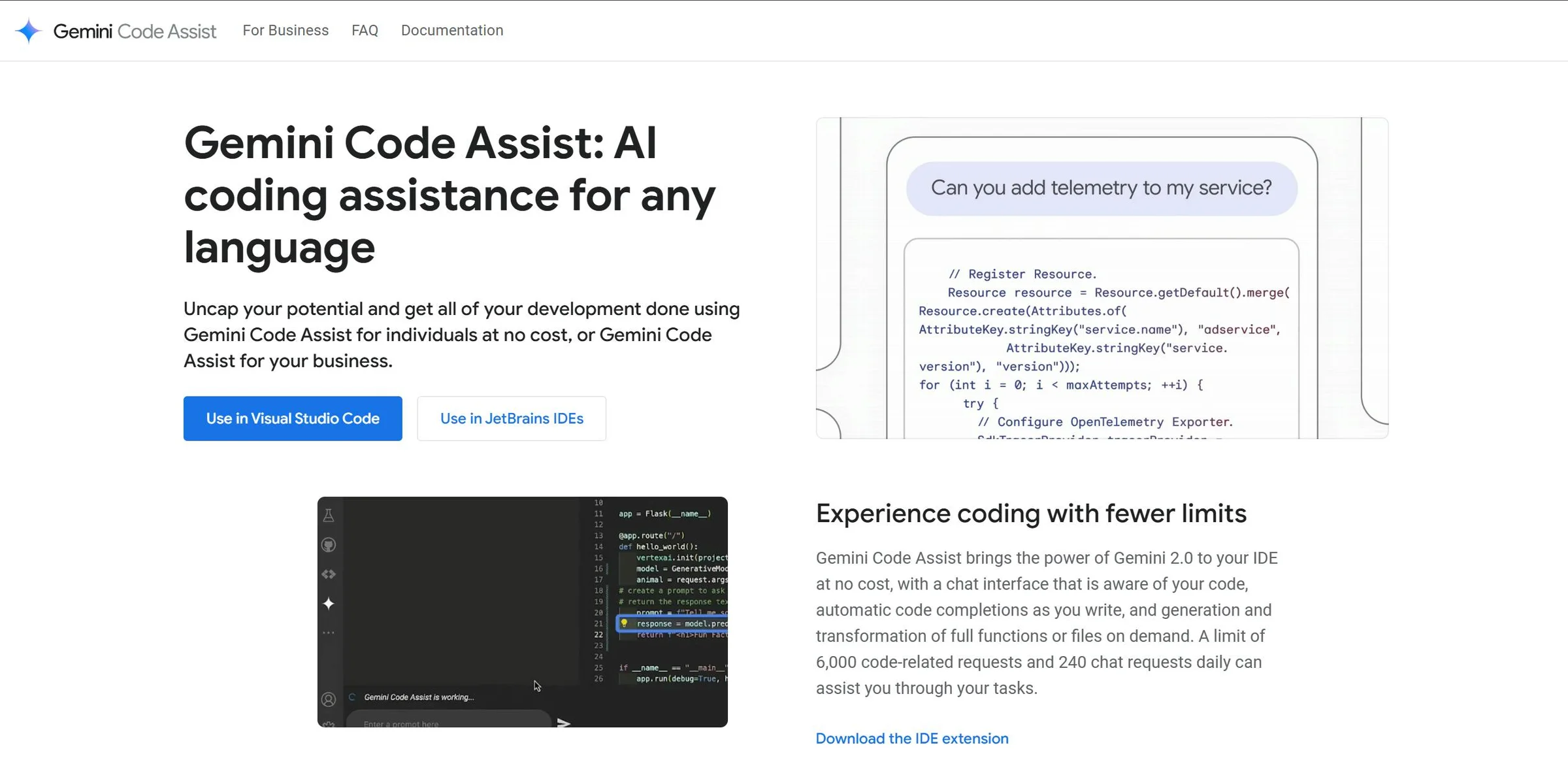Screen dimensions: 1568x777
Task: Click the Enter a prompt here field
Action: (448, 720)
